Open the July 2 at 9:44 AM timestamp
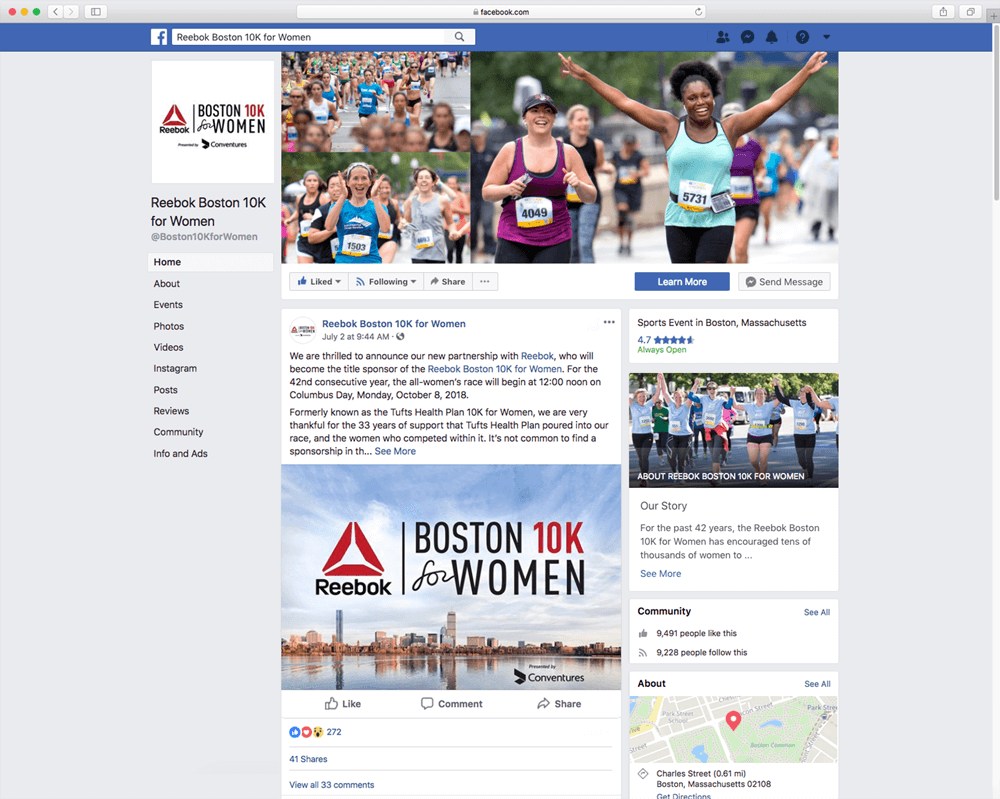1000x799 pixels. (x=355, y=337)
